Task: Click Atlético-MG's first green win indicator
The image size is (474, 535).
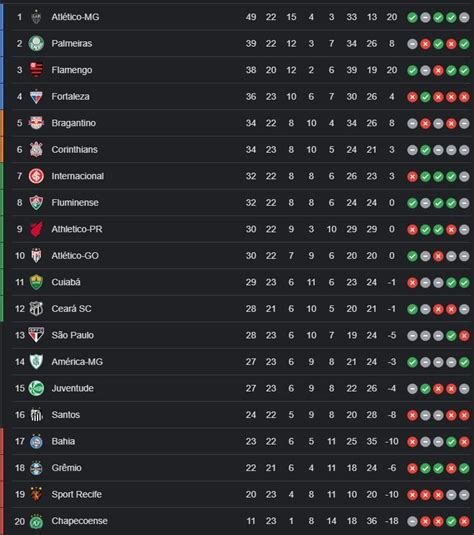Action: (412, 17)
